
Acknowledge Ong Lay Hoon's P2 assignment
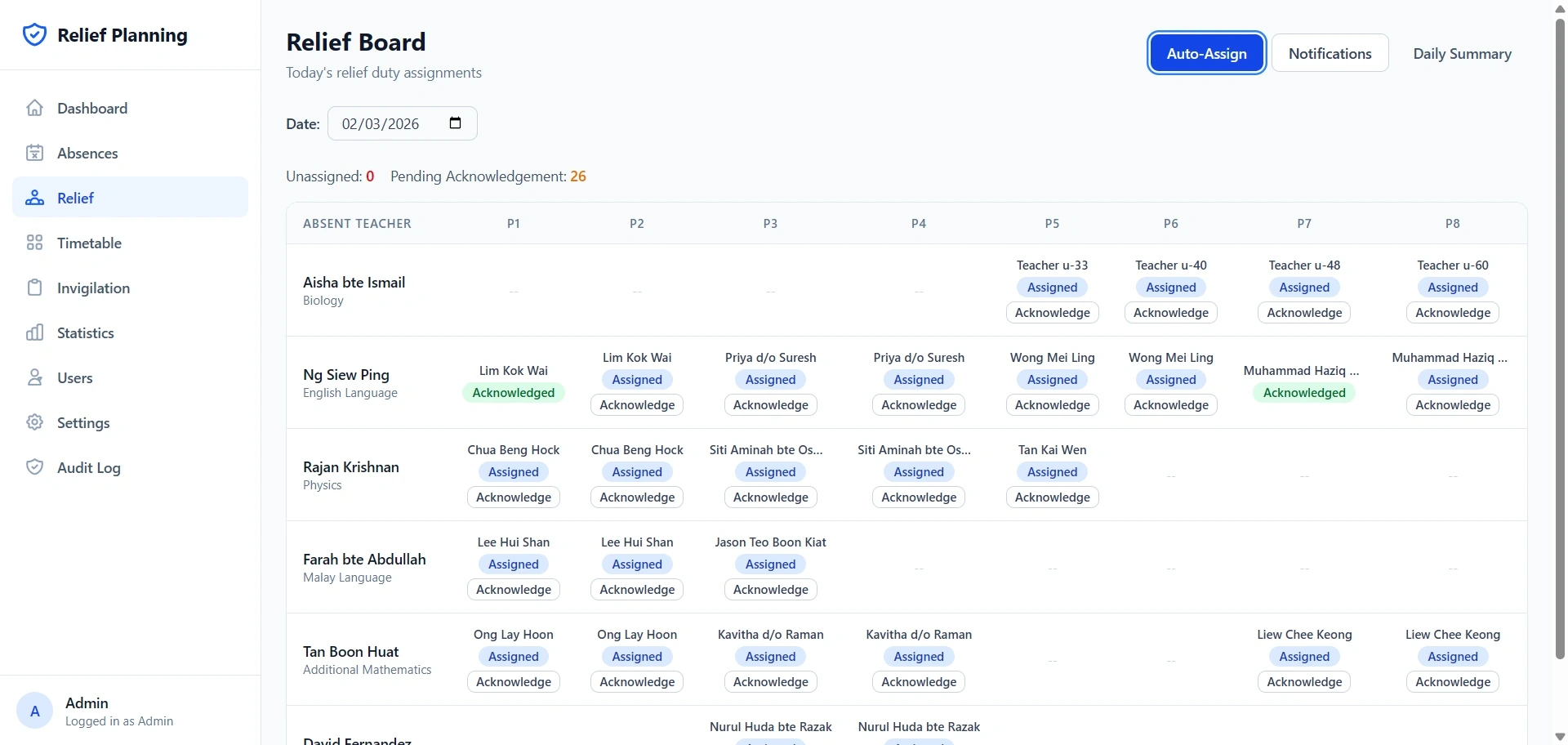click(637, 682)
